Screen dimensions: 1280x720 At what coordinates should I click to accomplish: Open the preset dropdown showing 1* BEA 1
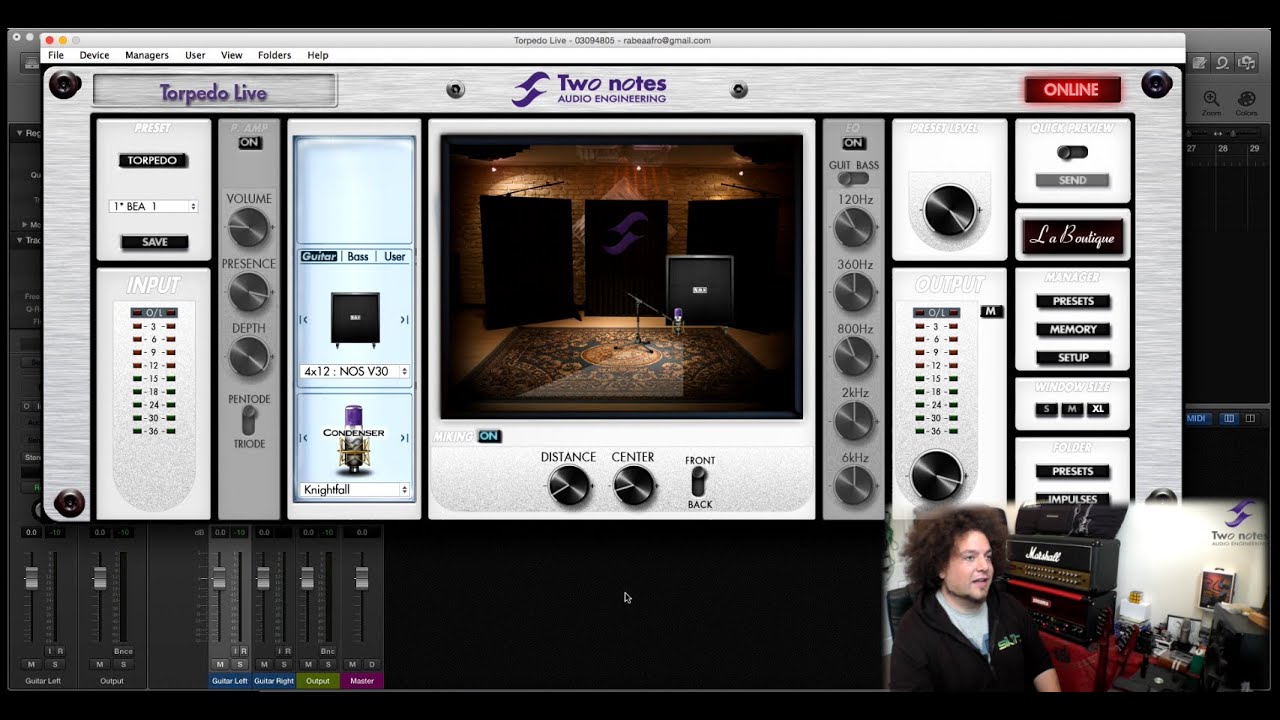[x=153, y=206]
